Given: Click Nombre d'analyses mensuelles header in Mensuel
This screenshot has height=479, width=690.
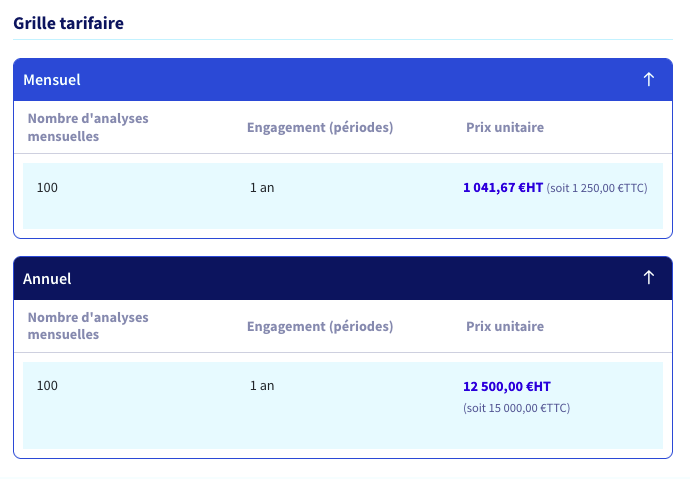Looking at the screenshot, I should pos(88,127).
